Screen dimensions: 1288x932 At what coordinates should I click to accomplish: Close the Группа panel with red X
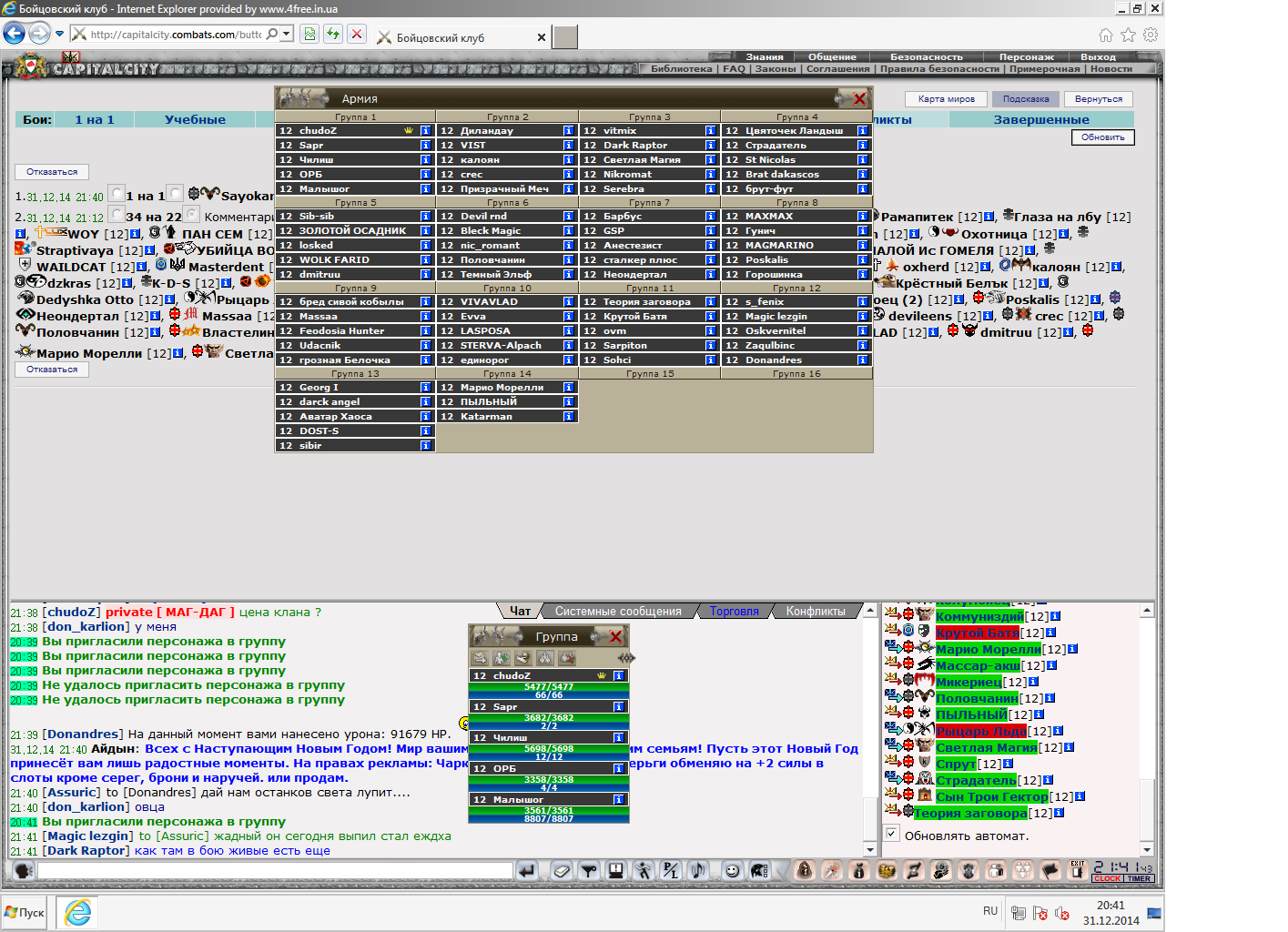click(615, 636)
